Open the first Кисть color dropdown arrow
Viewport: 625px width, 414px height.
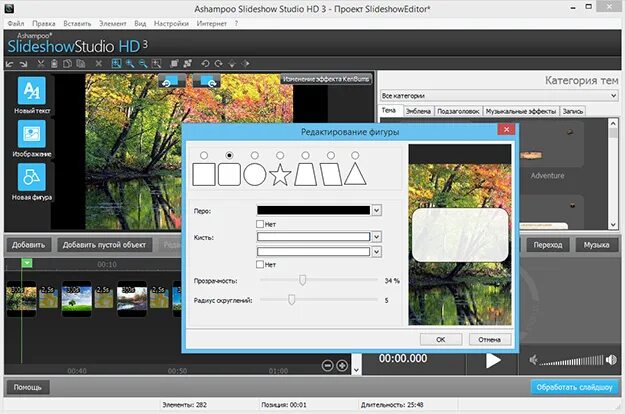click(x=377, y=237)
